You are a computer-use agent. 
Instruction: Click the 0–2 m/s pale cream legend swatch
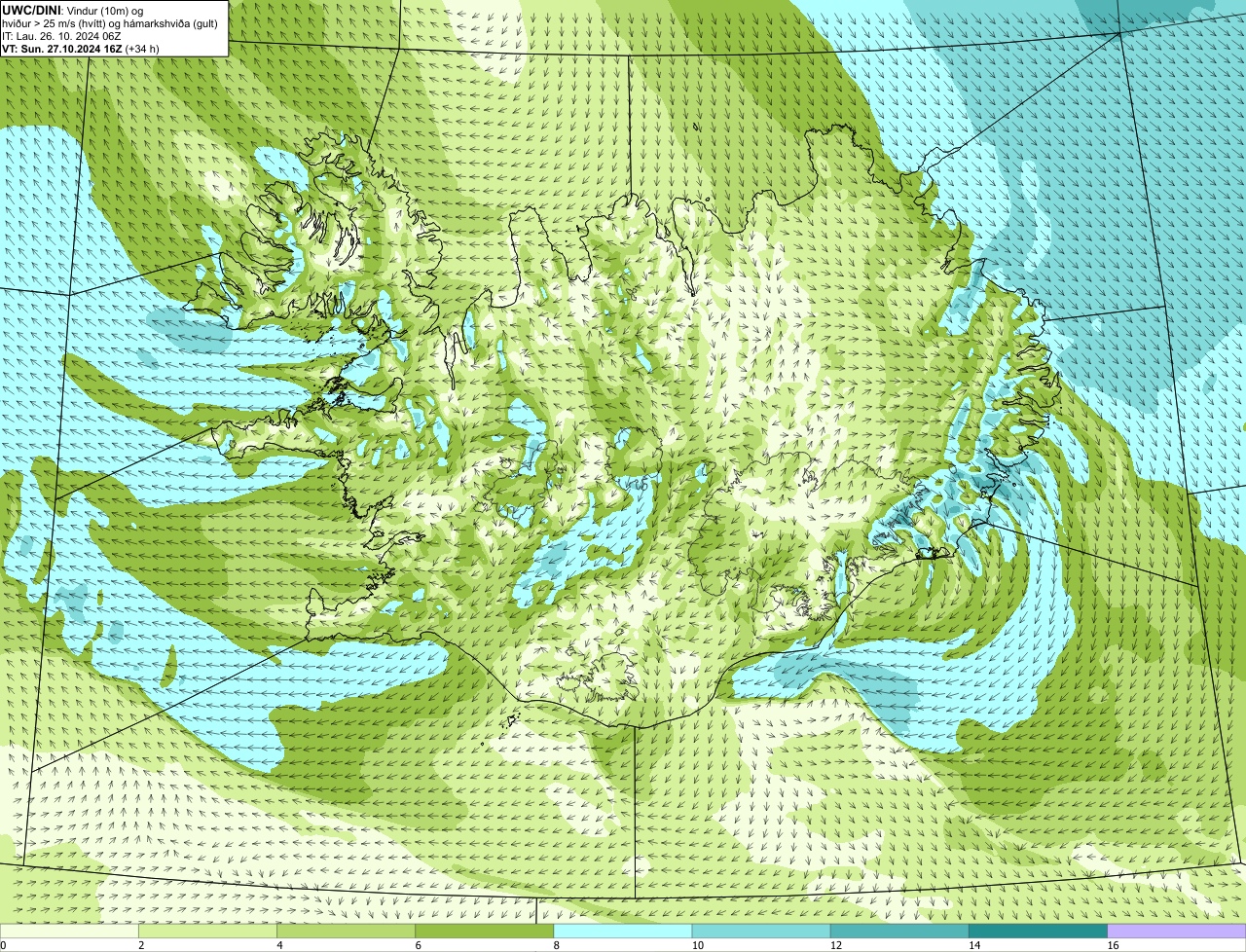click(x=69, y=931)
